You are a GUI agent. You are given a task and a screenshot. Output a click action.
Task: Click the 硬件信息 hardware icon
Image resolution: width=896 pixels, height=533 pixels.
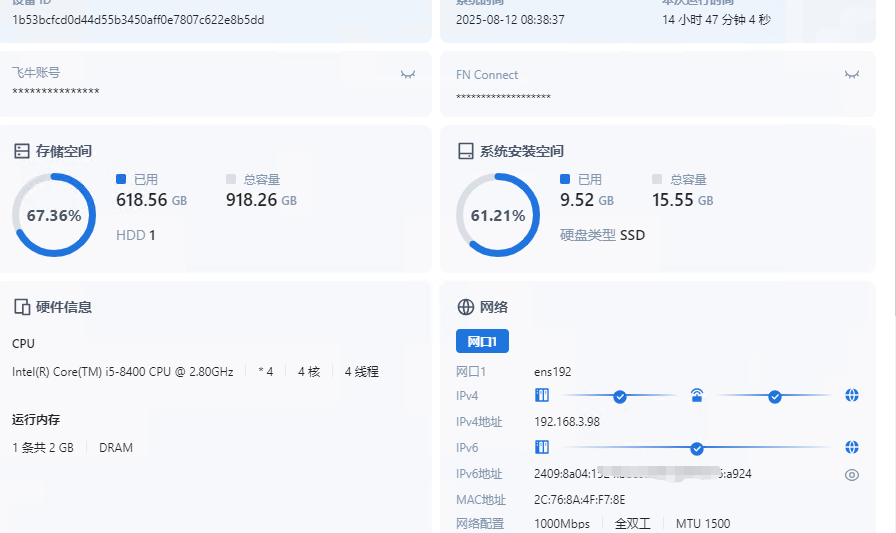(x=22, y=307)
